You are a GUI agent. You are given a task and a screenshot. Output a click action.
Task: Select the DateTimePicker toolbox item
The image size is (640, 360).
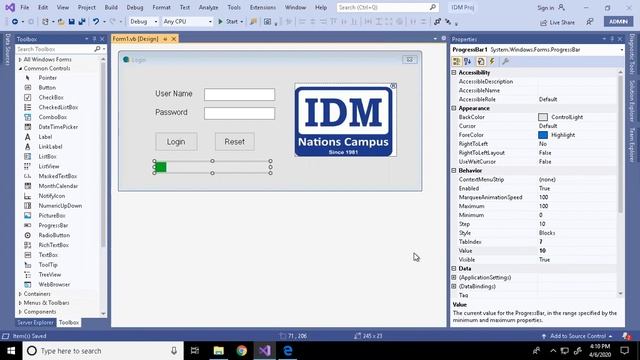(x=58, y=127)
